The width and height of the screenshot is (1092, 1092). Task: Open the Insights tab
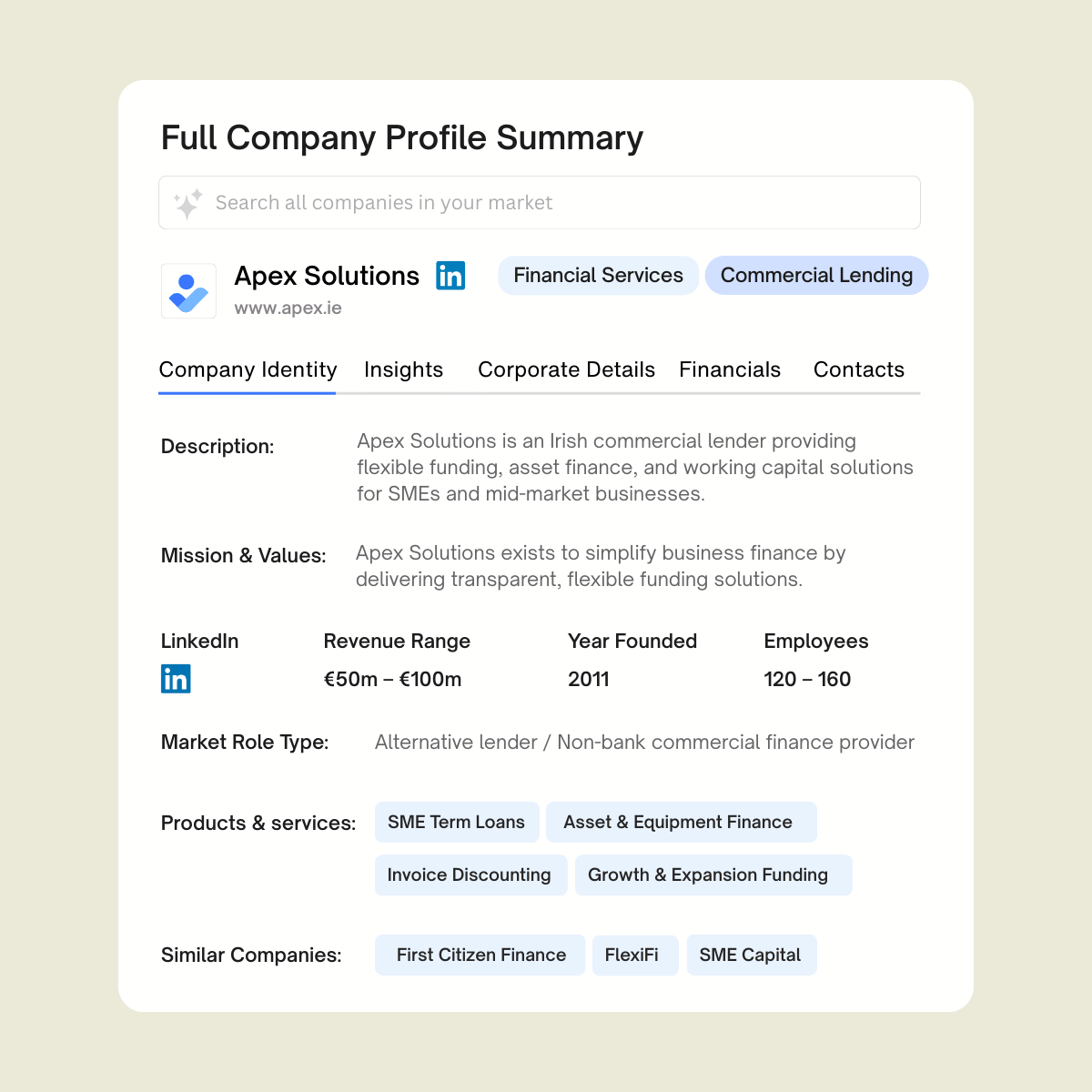(x=403, y=370)
